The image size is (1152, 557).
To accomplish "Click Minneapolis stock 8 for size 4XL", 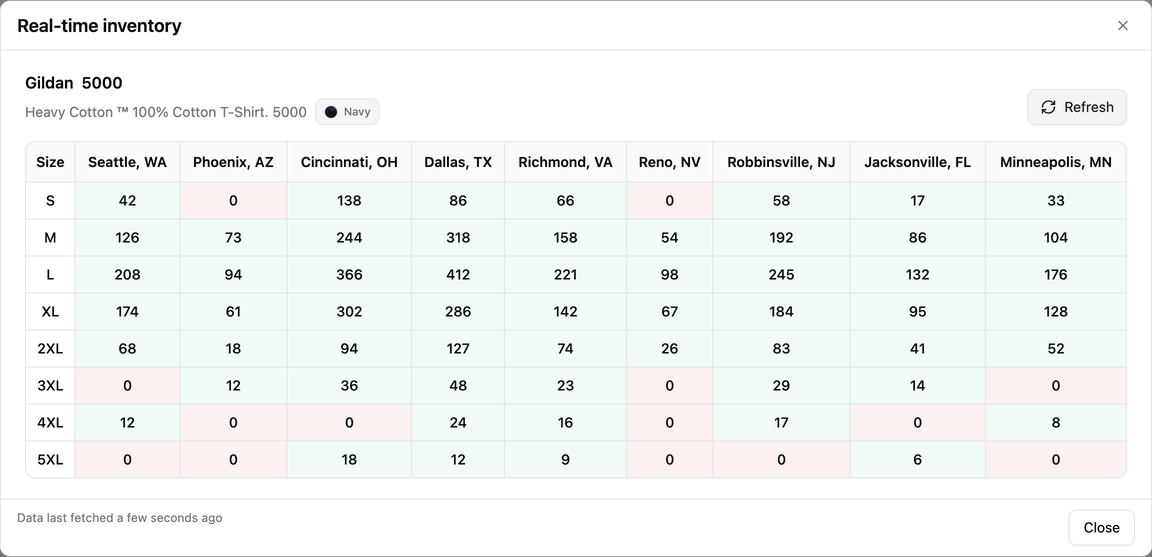I will click(x=1056, y=423).
